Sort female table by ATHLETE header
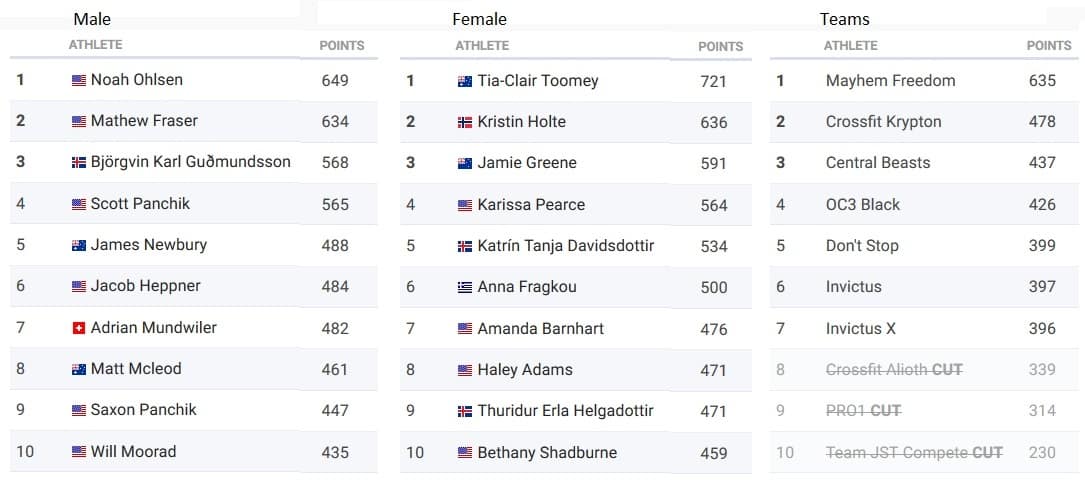The image size is (1085, 483). (x=482, y=46)
